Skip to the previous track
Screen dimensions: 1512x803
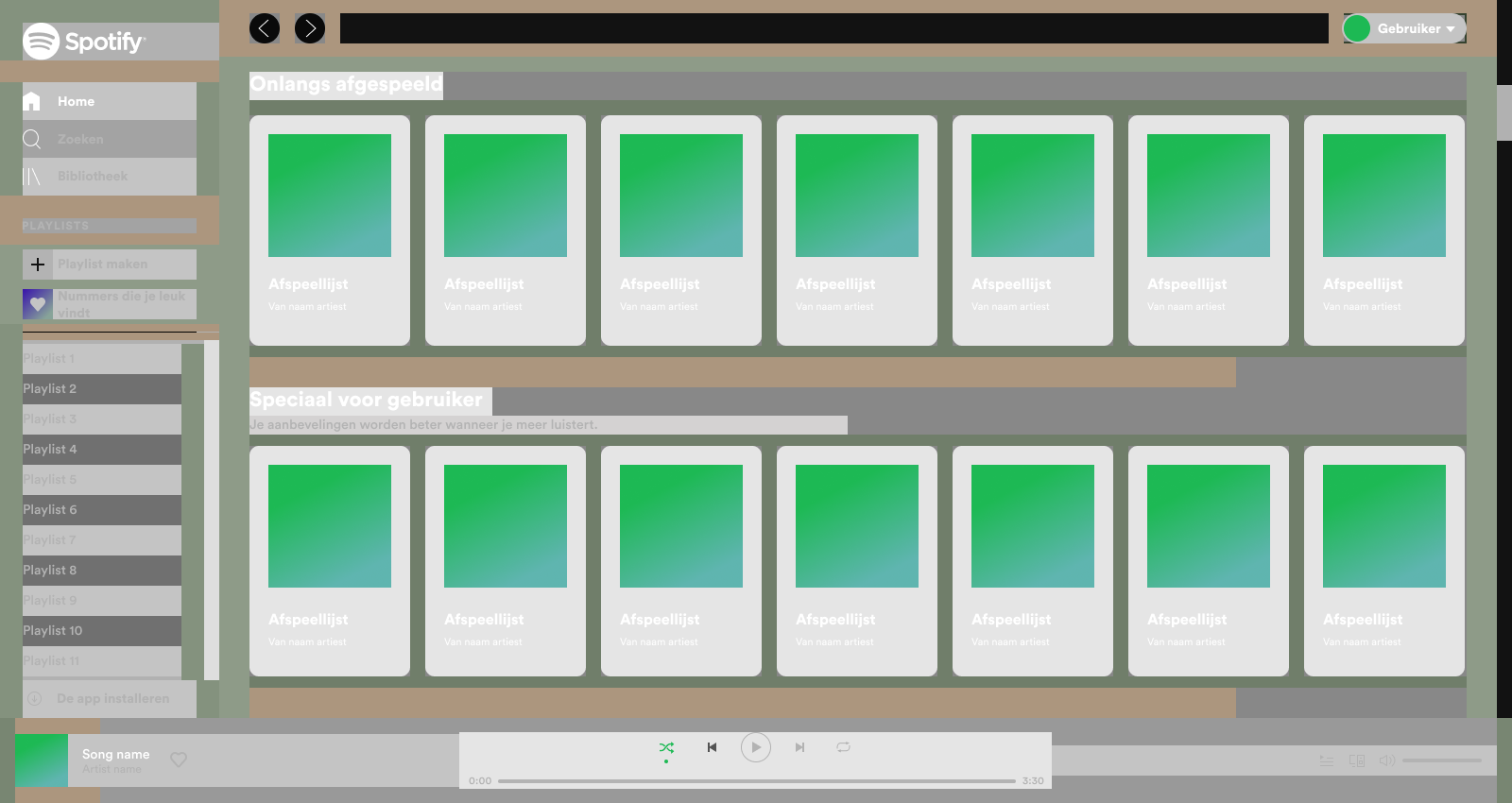[x=712, y=747]
